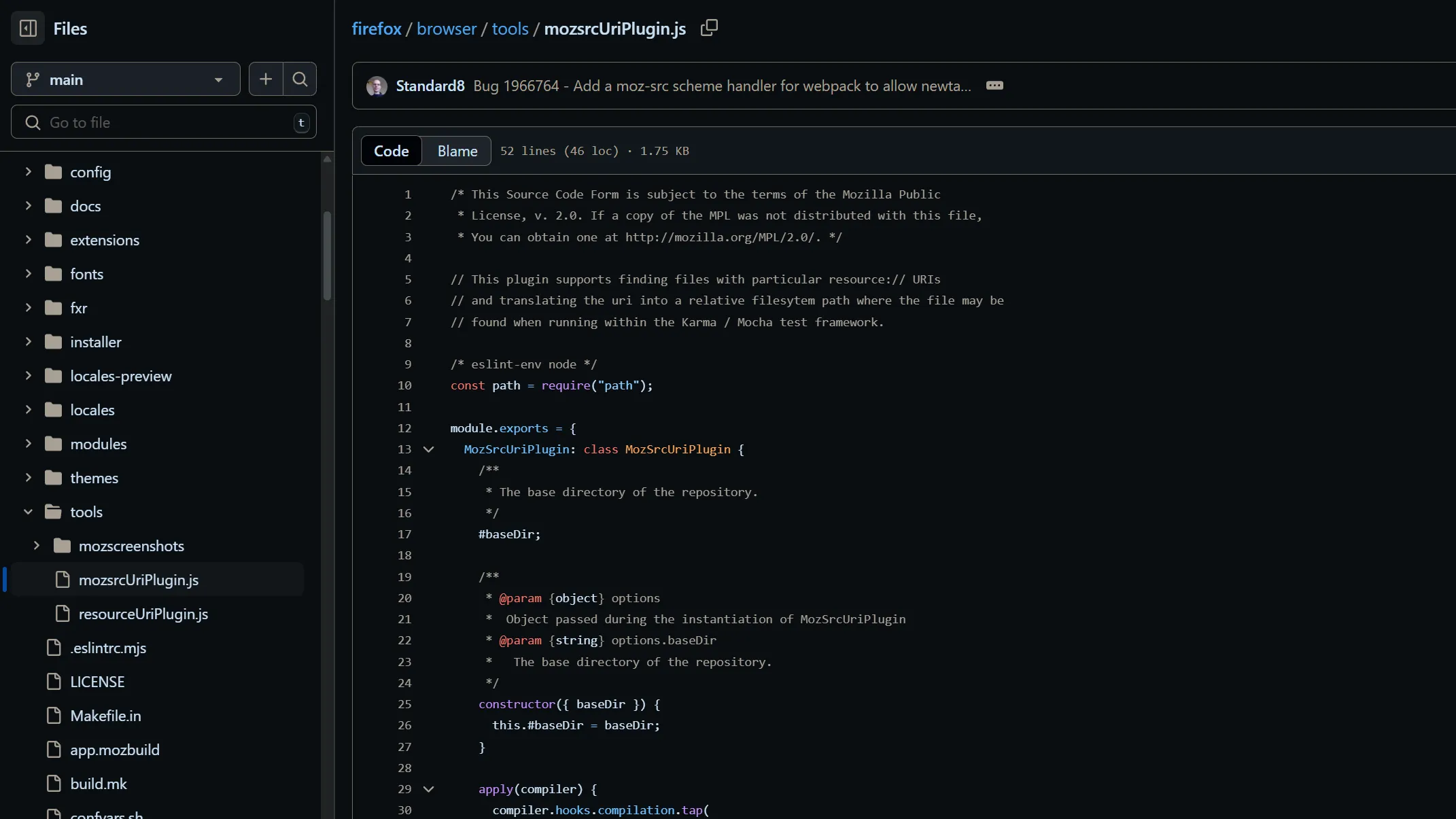Viewport: 1456px width, 819px height.
Task: Expand the locales-preview folder chevron
Action: [28, 376]
